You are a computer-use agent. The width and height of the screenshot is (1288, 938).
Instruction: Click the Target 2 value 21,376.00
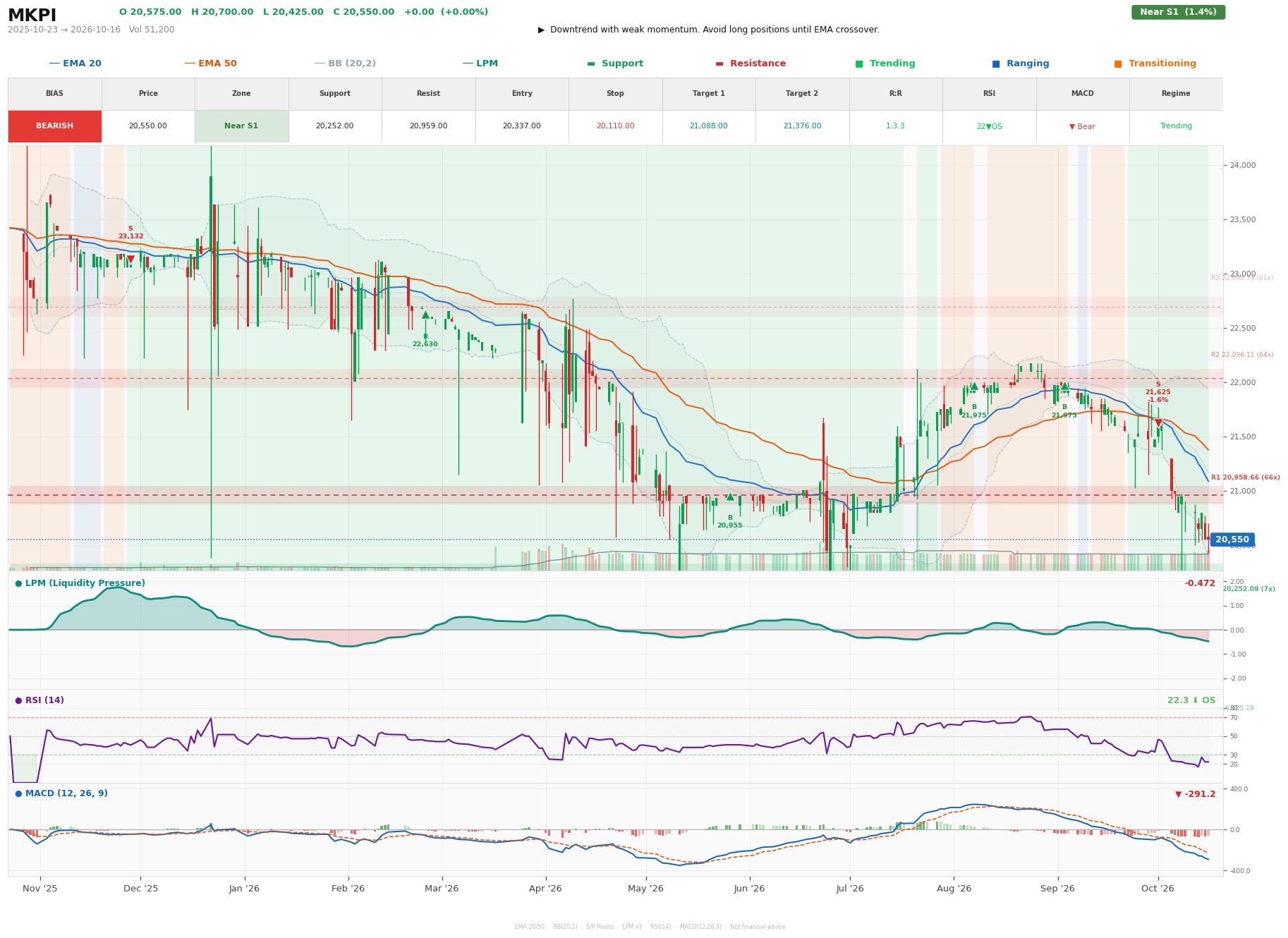(802, 126)
